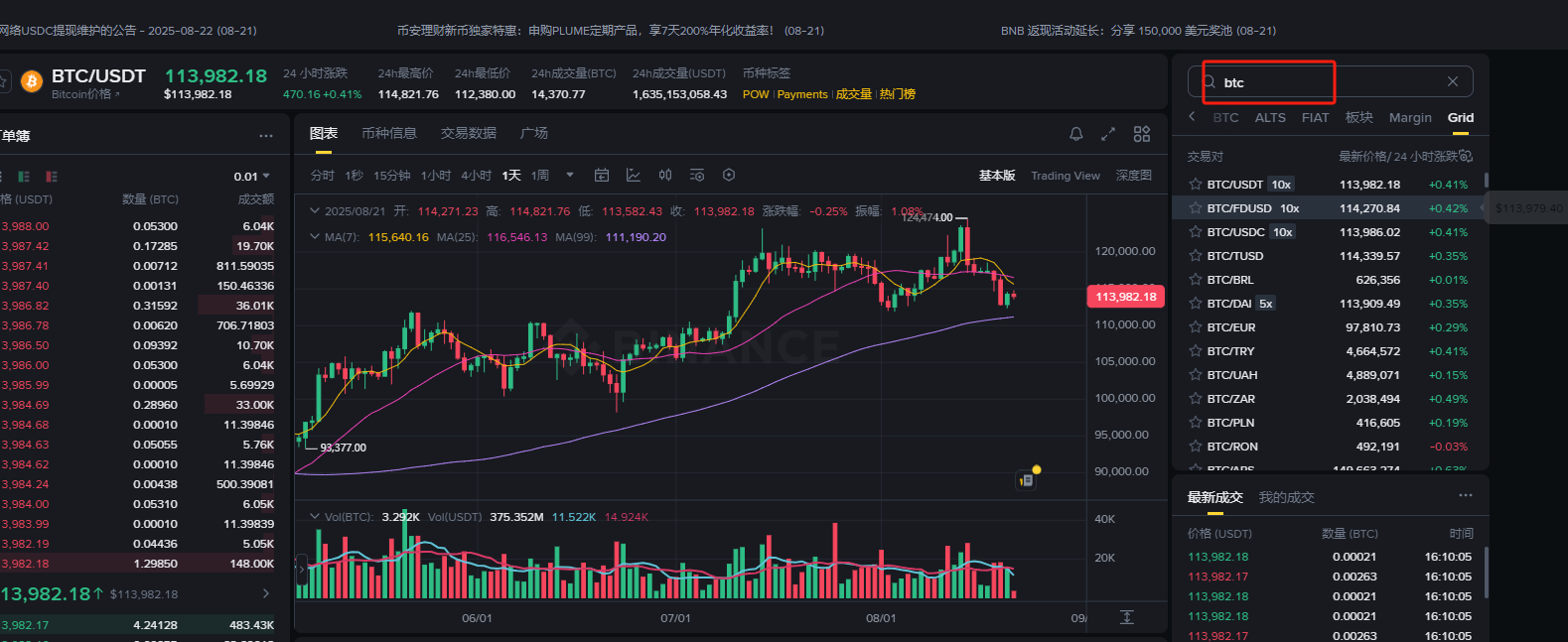Favorite BTC/UAH with its star

(1196, 375)
